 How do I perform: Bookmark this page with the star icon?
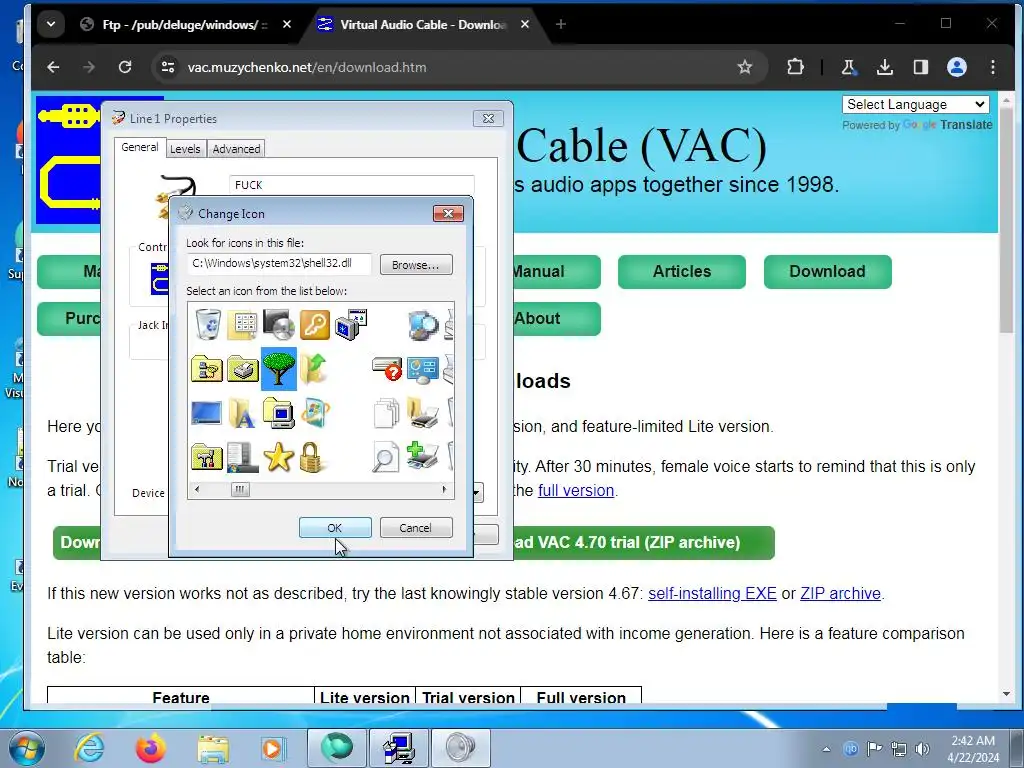(744, 67)
